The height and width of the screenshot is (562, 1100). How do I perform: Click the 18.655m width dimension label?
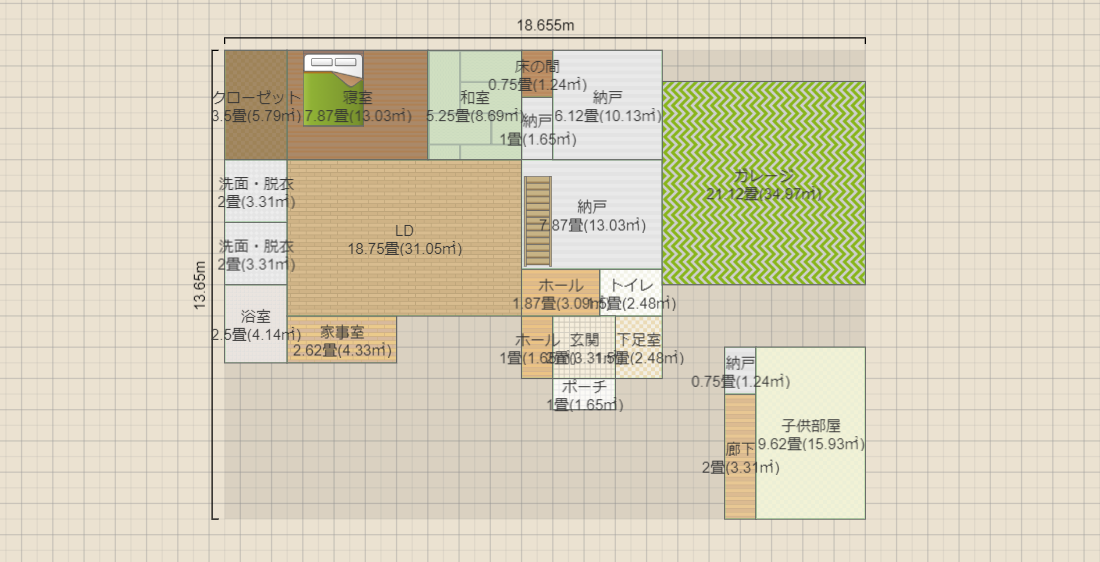[546, 25]
